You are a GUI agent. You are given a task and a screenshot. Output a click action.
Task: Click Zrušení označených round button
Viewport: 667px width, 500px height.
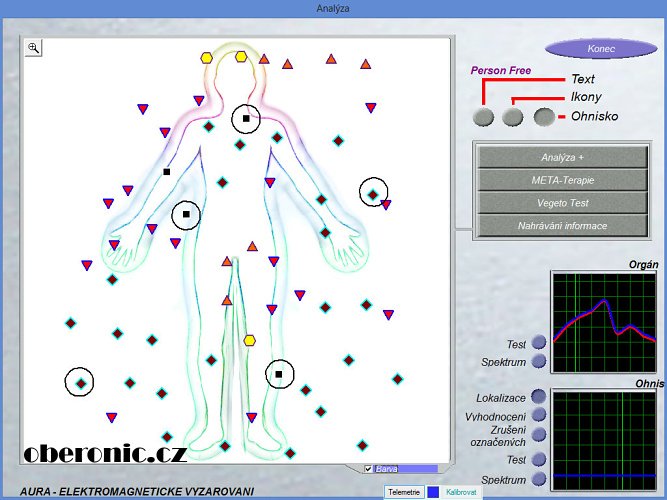(x=539, y=435)
